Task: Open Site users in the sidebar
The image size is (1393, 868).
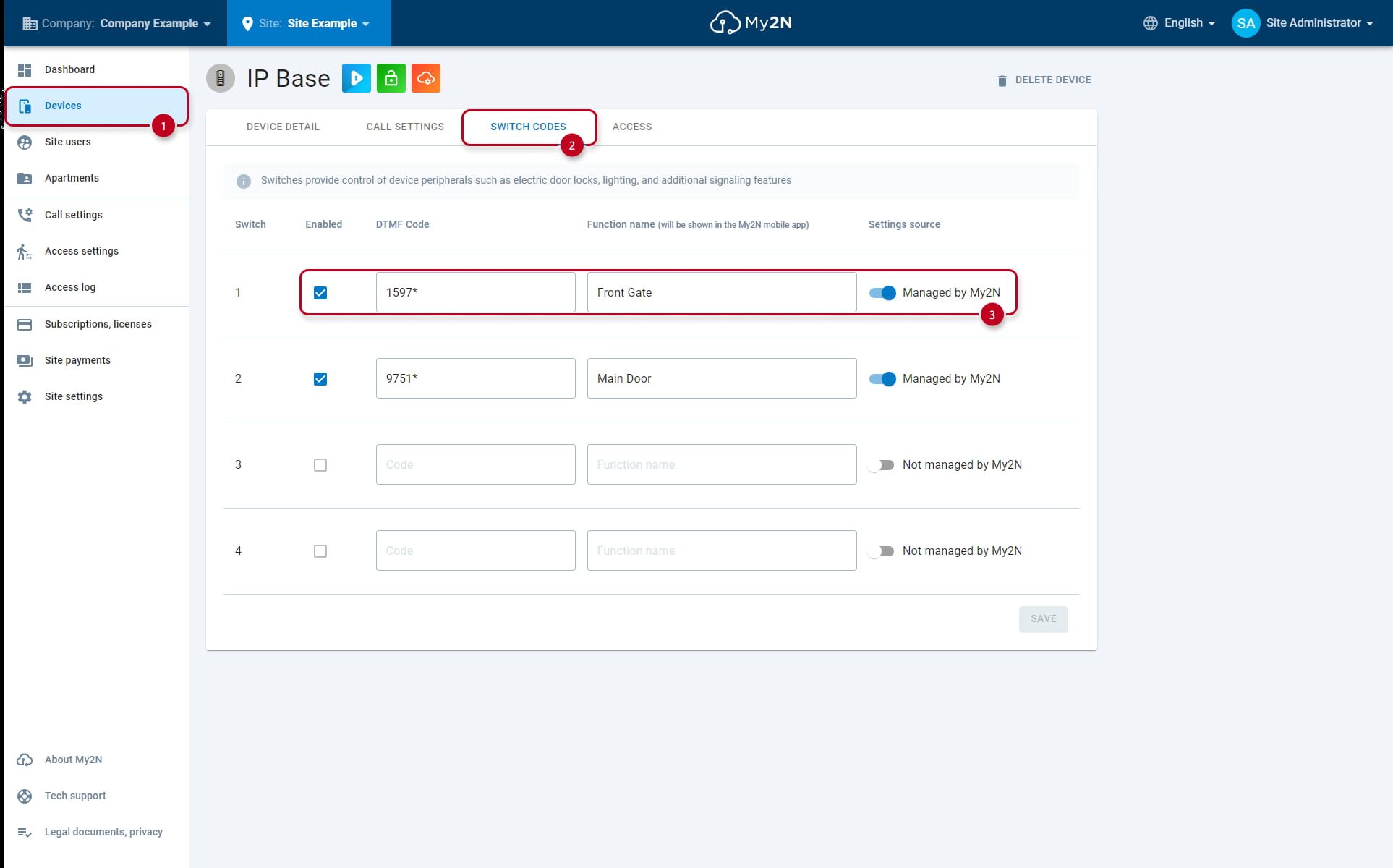Action: point(96,142)
